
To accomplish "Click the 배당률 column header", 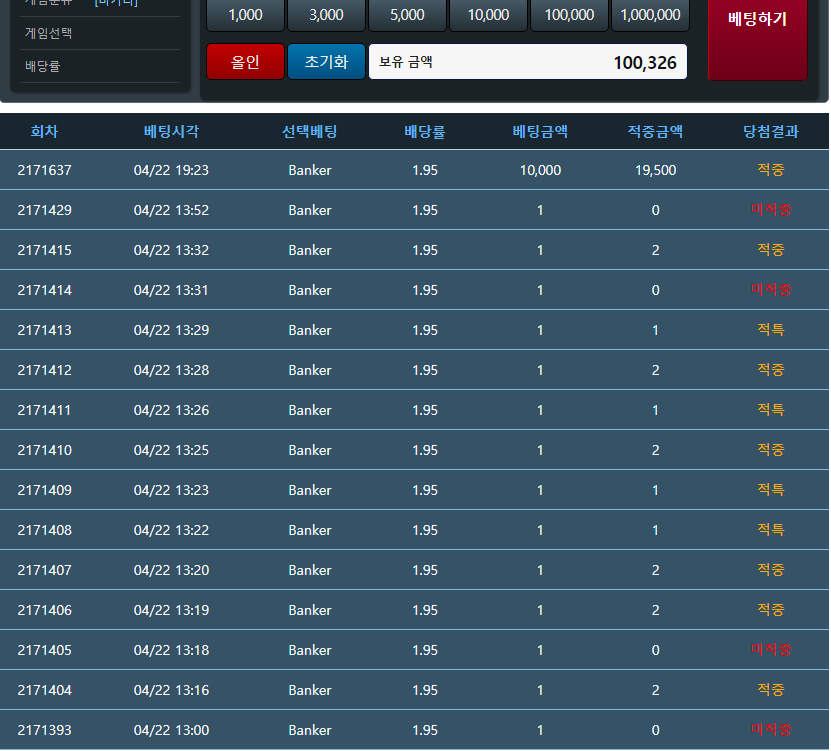I will coord(425,131).
